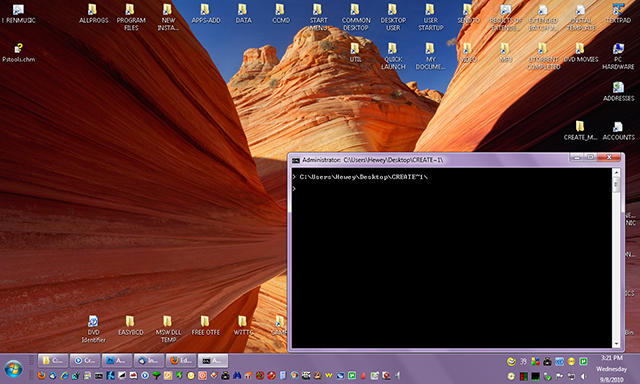Select the PC HARDWARE desktop icon
The width and height of the screenshot is (640, 384).
click(x=618, y=56)
